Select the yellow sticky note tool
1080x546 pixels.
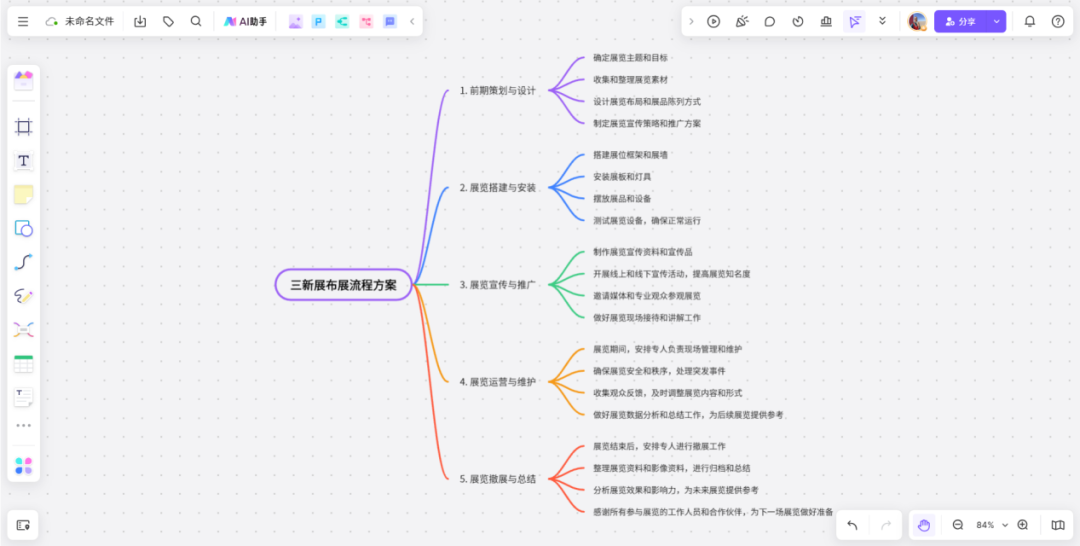[x=23, y=195]
